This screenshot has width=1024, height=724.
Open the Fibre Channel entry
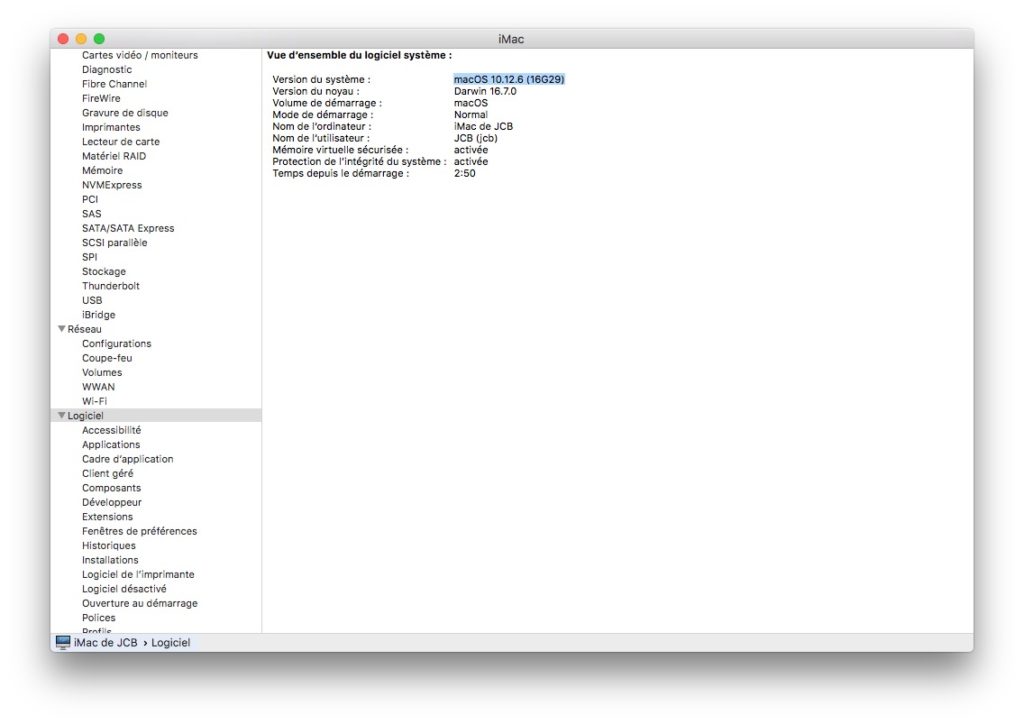click(114, 84)
